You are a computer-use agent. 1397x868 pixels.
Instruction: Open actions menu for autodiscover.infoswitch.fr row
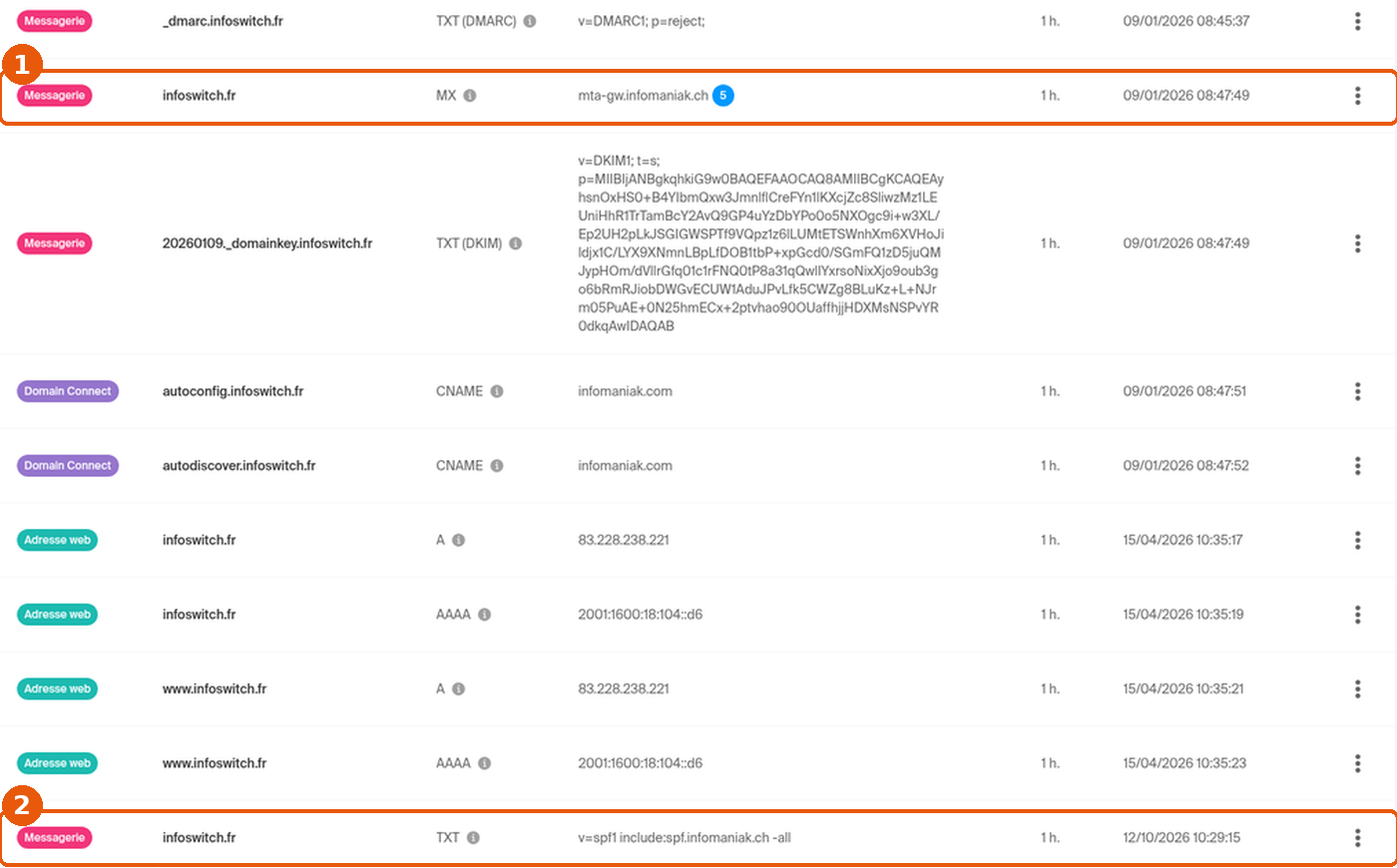click(1357, 466)
